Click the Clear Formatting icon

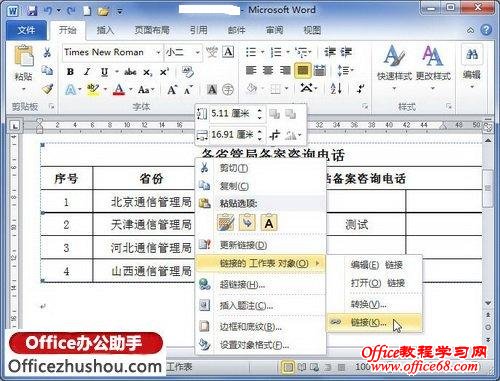(x=188, y=72)
